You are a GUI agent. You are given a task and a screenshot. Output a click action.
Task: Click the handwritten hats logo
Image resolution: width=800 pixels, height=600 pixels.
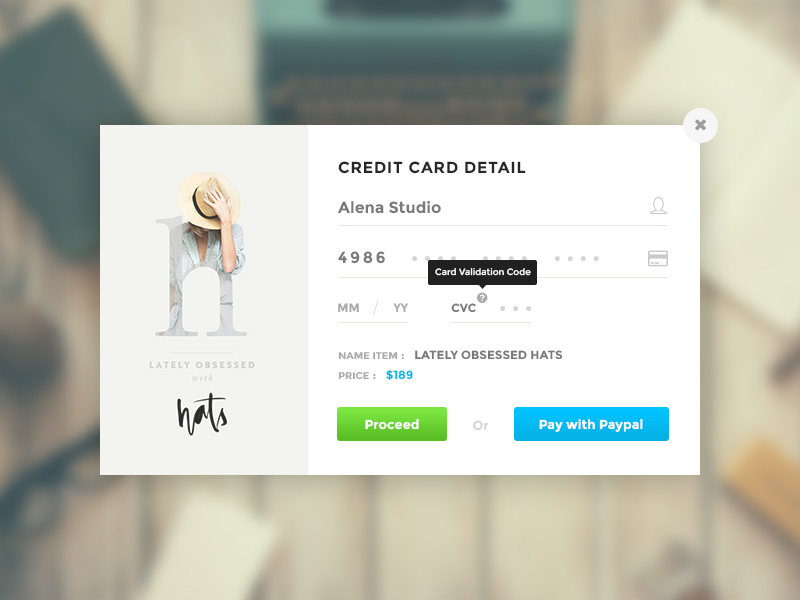(203, 414)
